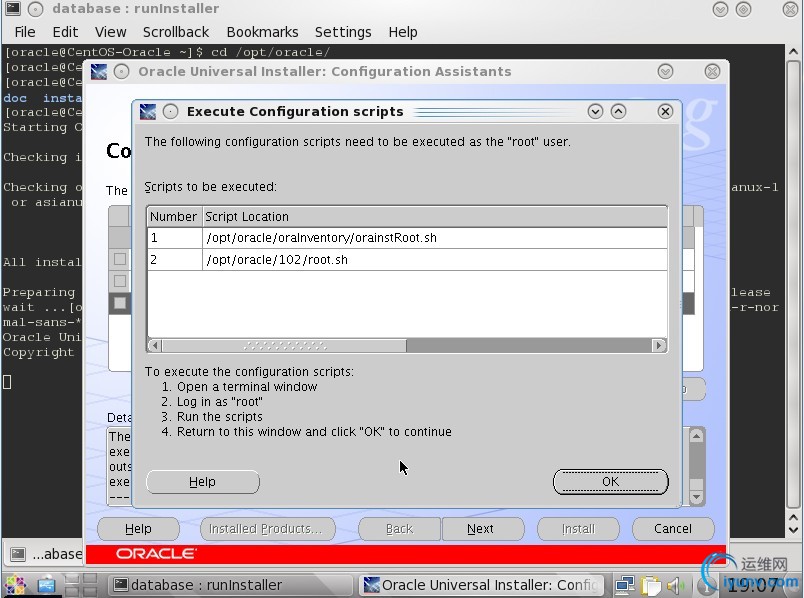This screenshot has width=804, height=598.
Task: Click the pin button on Oracle Installer window
Action: coord(121,71)
